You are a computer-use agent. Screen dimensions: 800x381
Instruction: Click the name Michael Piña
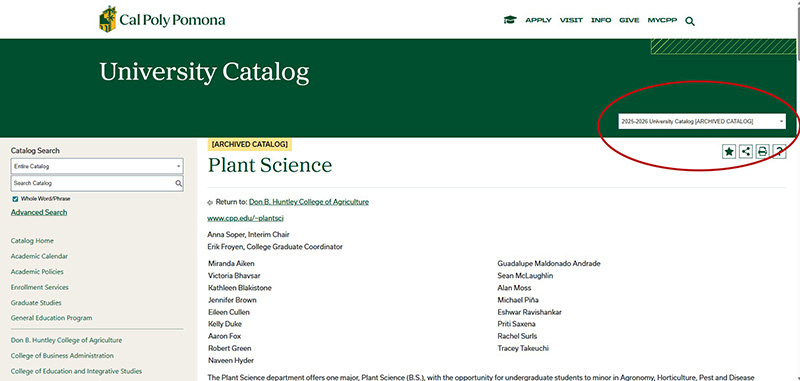[518, 300]
